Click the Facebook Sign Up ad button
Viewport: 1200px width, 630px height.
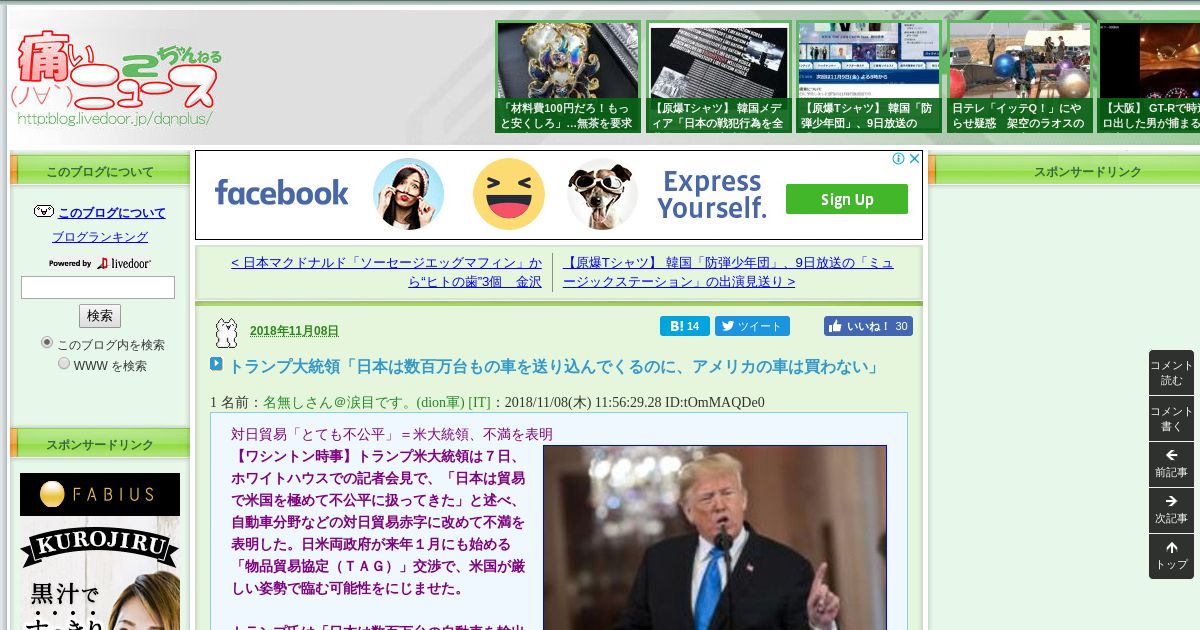[847, 199]
